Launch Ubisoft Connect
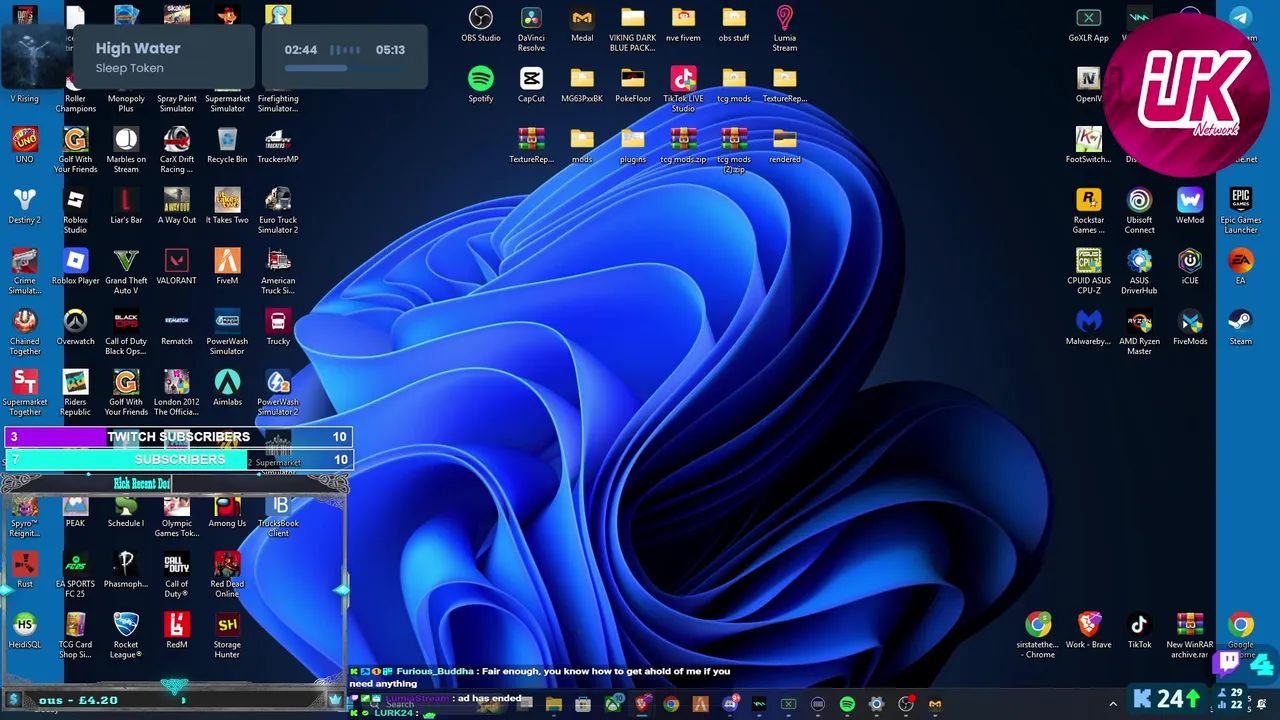 click(1139, 210)
